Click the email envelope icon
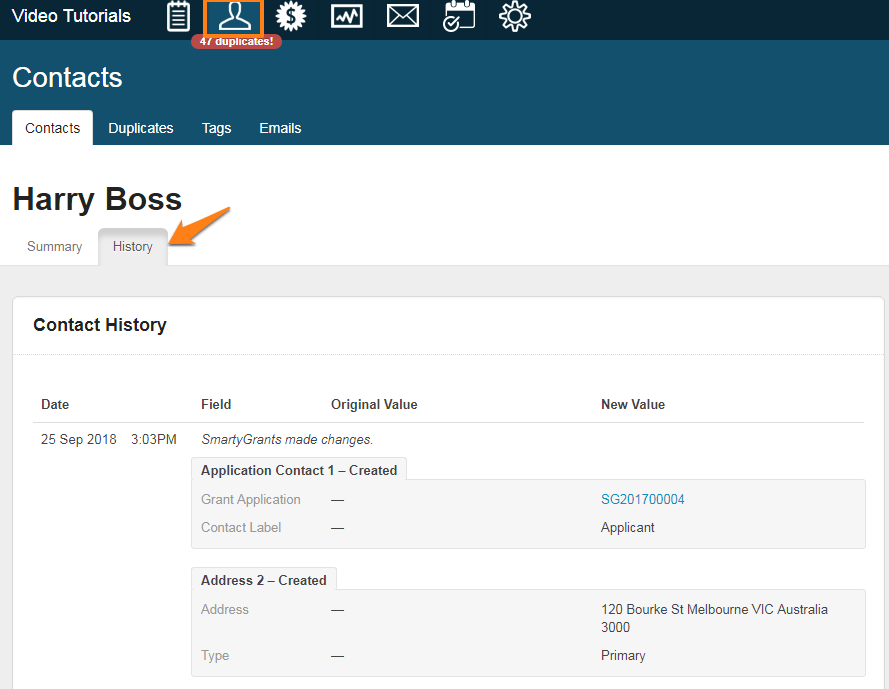The width and height of the screenshot is (889, 689). click(x=402, y=16)
